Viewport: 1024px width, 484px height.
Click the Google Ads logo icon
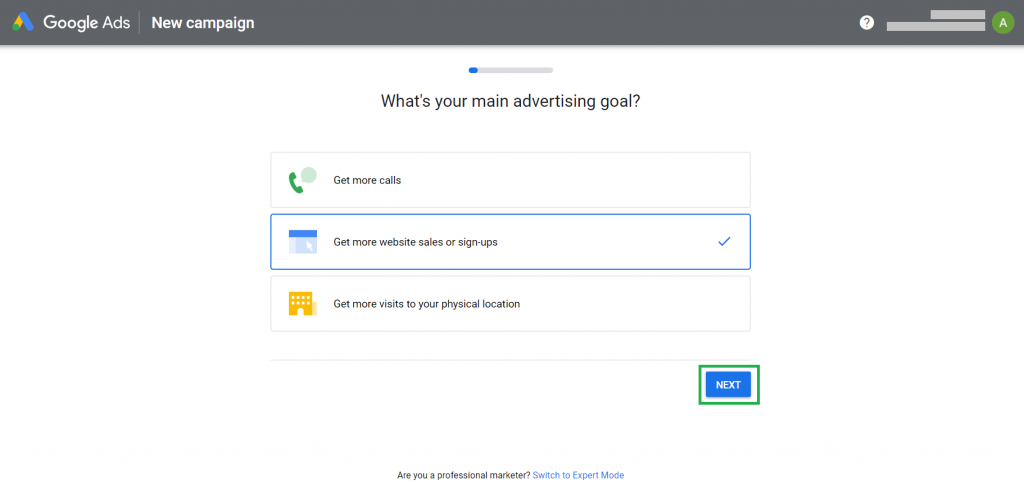(23, 23)
